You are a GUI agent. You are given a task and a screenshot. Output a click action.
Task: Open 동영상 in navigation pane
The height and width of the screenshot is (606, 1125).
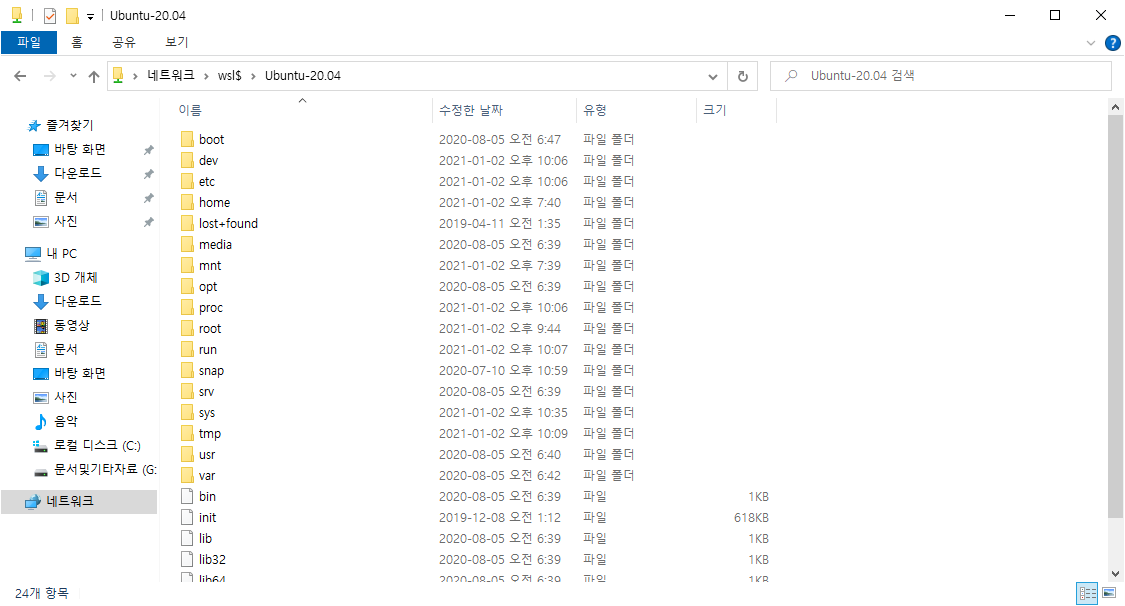tap(71, 325)
